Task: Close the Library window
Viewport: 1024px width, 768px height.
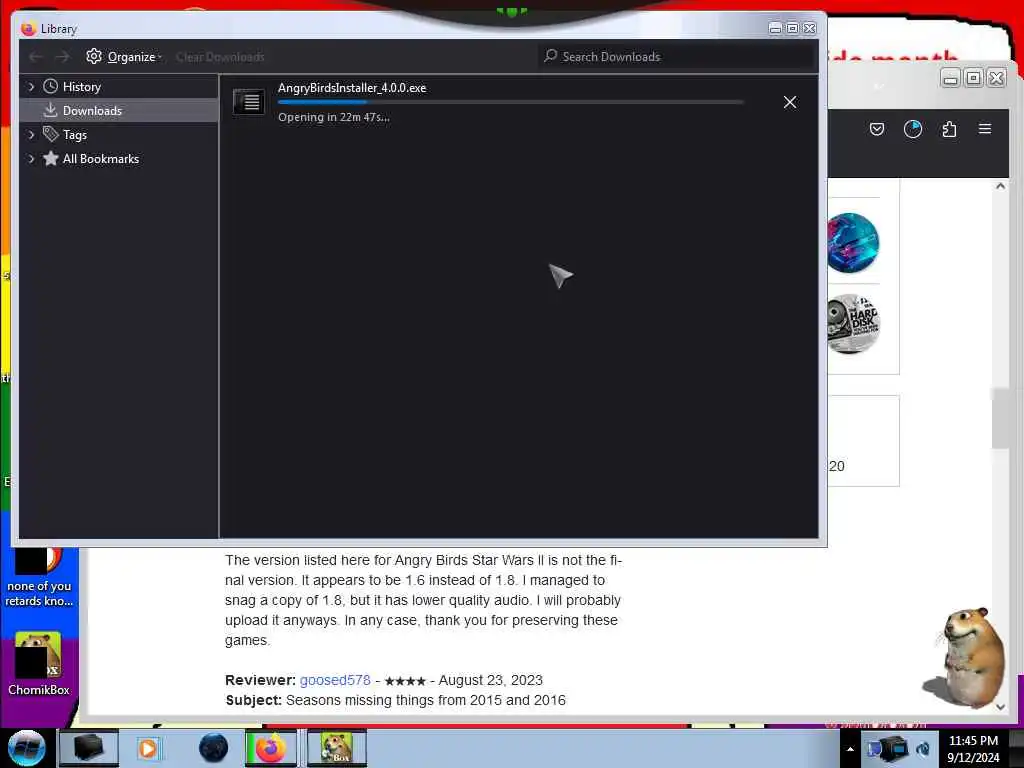Action: 809,28
